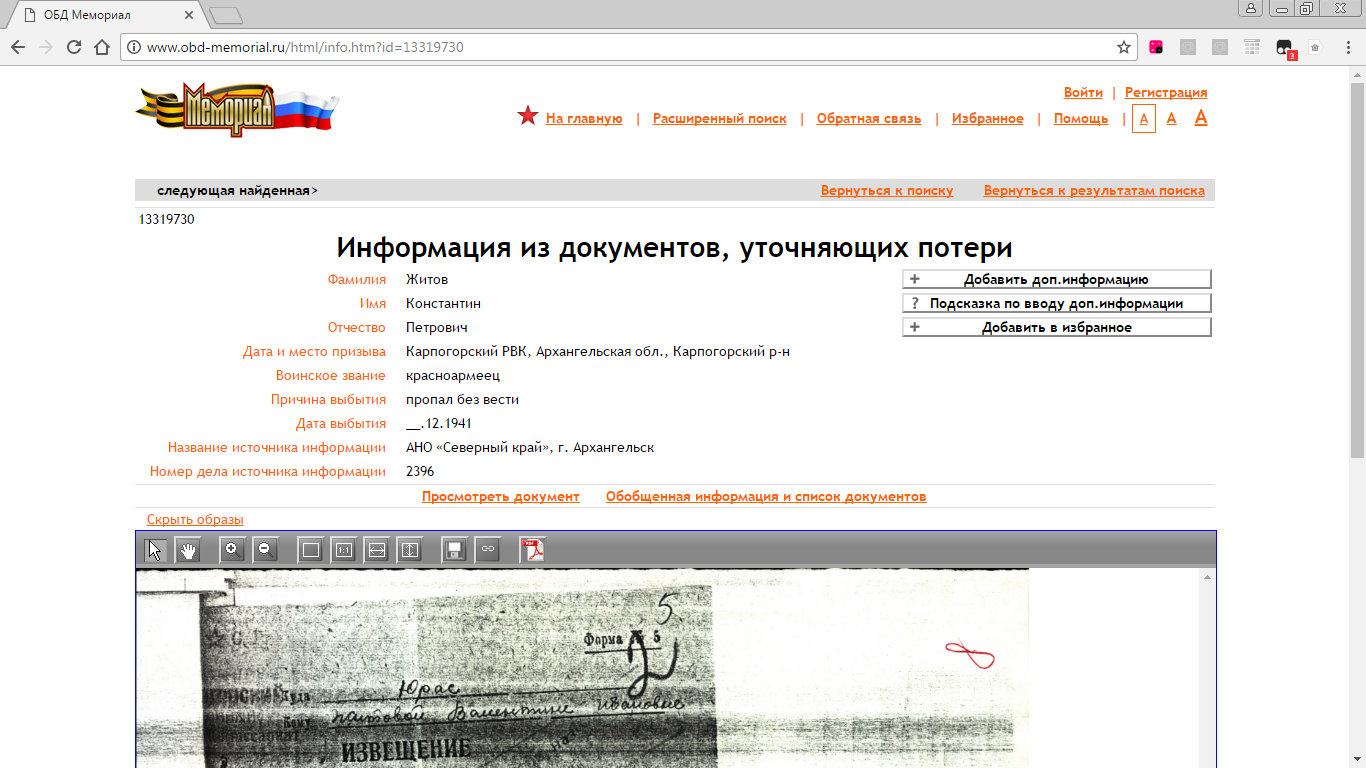This screenshot has width=1366, height=768.
Task: Open the pink extension icon
Action: point(1156,47)
